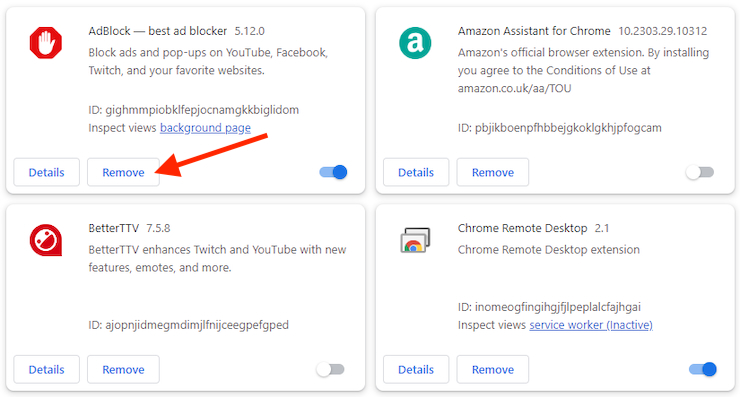The image size is (740, 397).
Task: Click the Amazon Assistant green icon
Action: click(415, 43)
